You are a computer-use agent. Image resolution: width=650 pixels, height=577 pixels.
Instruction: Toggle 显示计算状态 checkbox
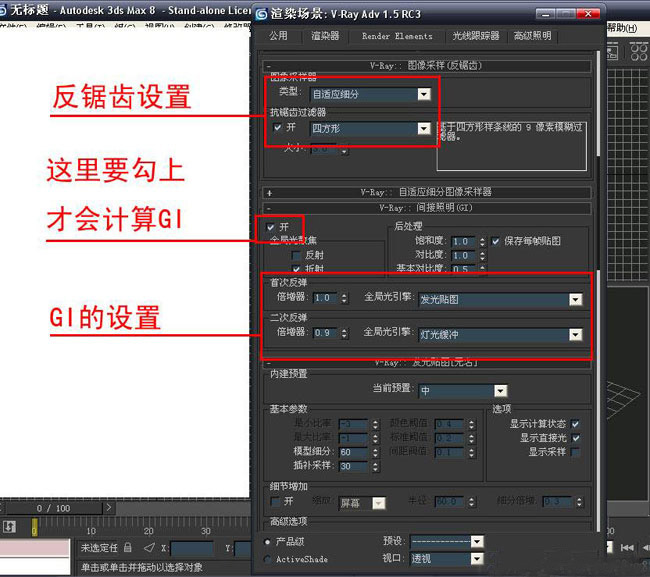coord(575,424)
